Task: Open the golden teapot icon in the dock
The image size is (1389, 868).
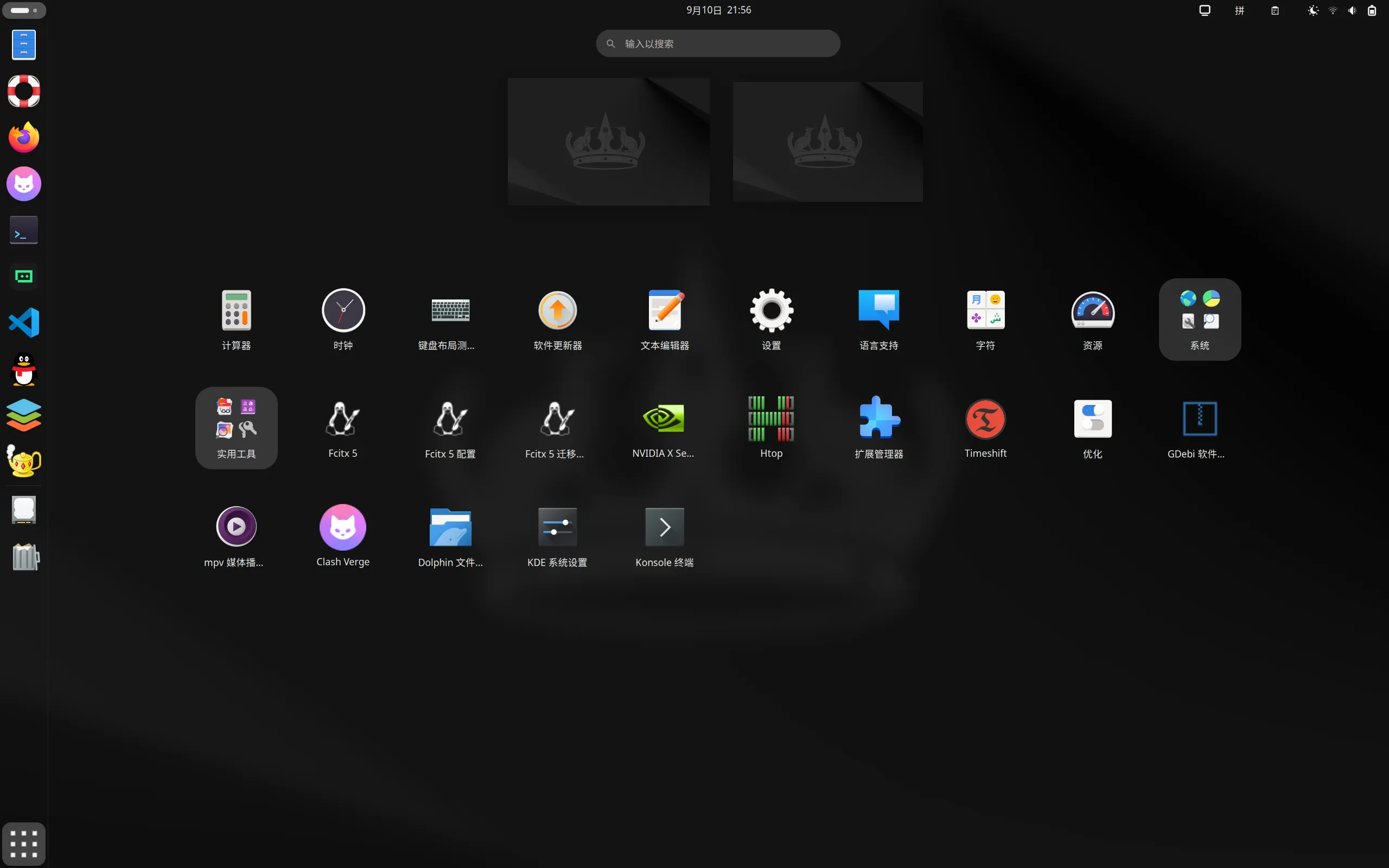Action: tap(23, 461)
